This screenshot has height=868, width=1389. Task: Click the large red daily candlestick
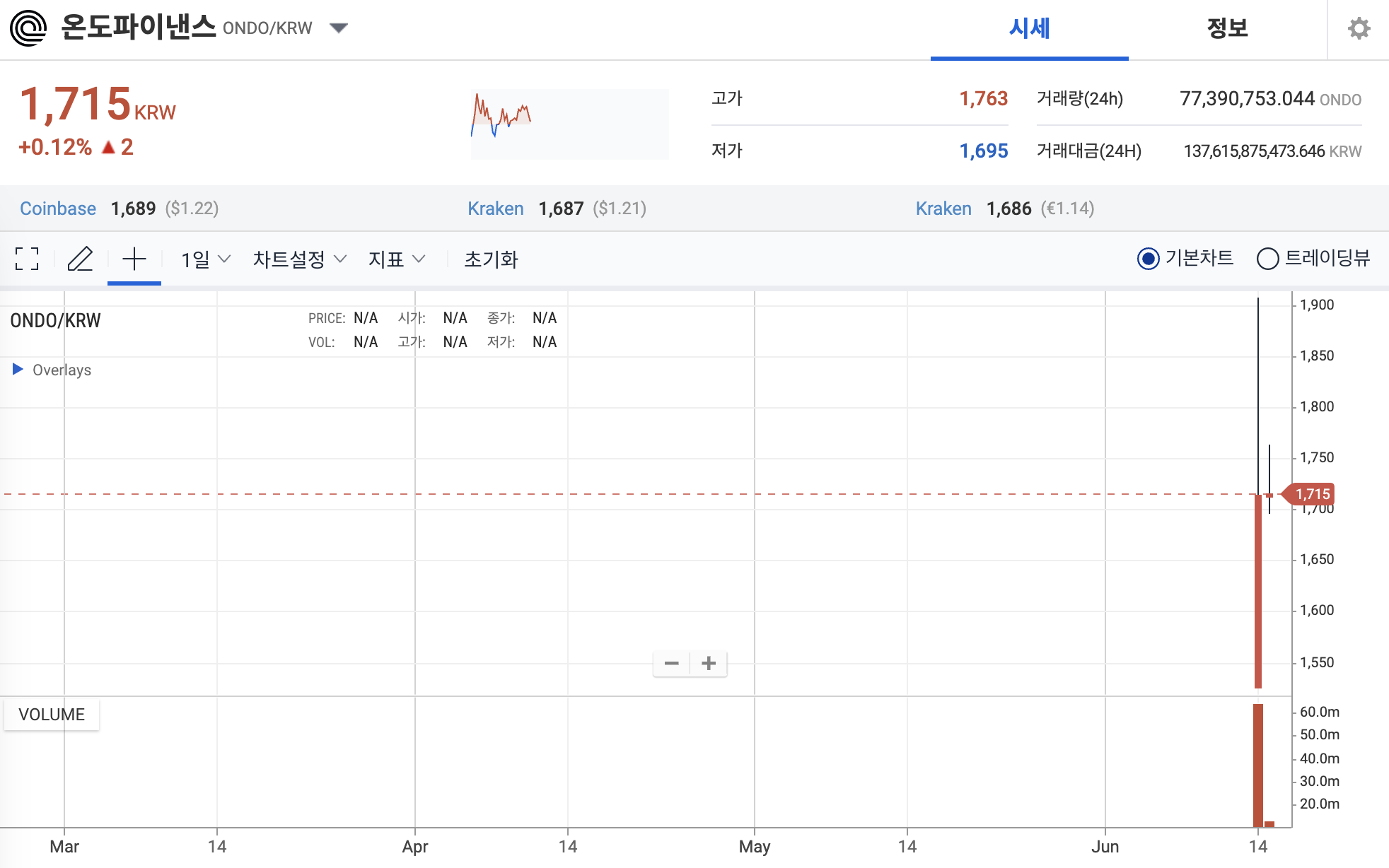tap(1258, 591)
